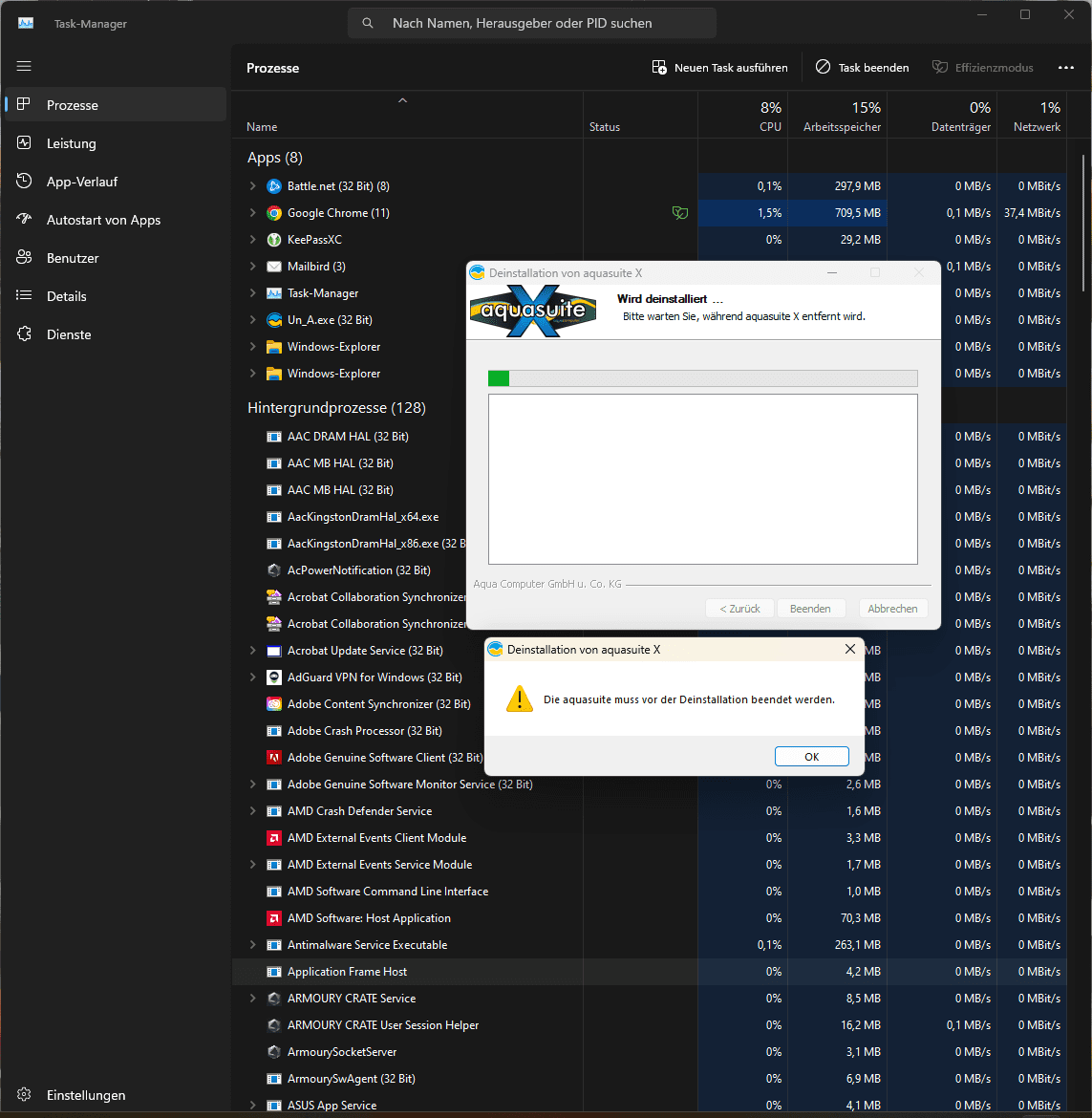
Task: Close the aquasuite warning dialog
Action: (x=849, y=649)
